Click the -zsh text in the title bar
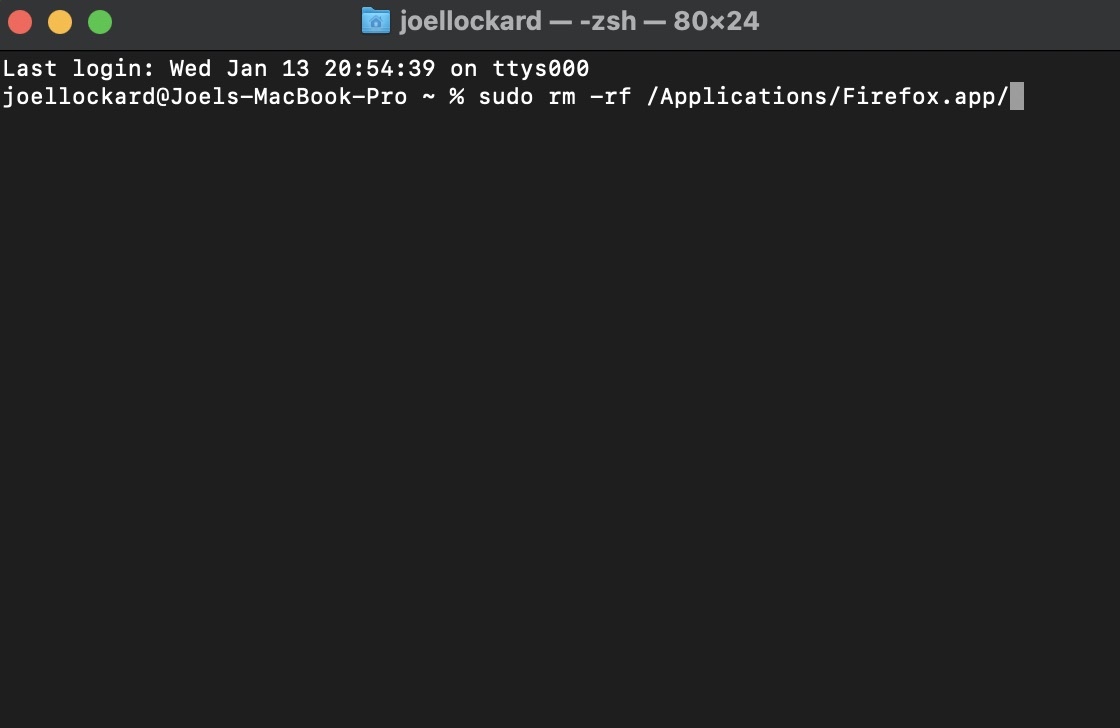Screen dimensions: 1120x728 pyautogui.click(x=607, y=21)
